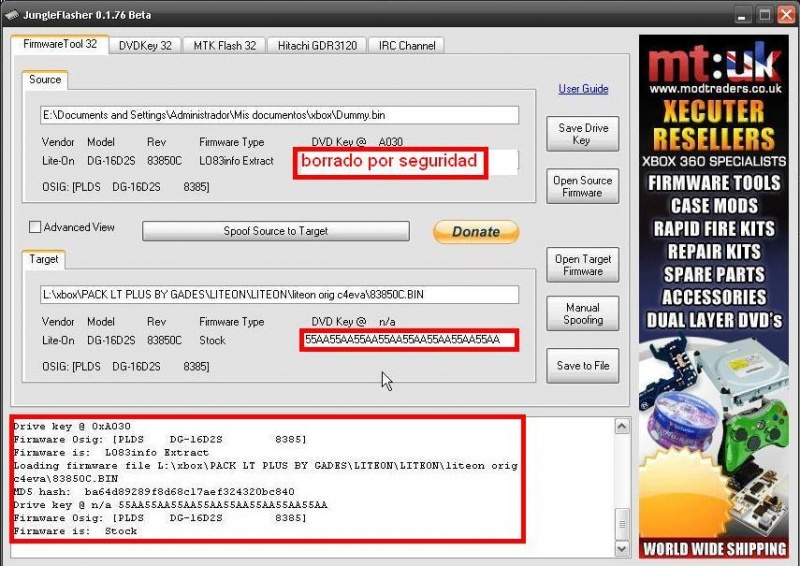Go to the IRC Channel tab

click(x=407, y=46)
